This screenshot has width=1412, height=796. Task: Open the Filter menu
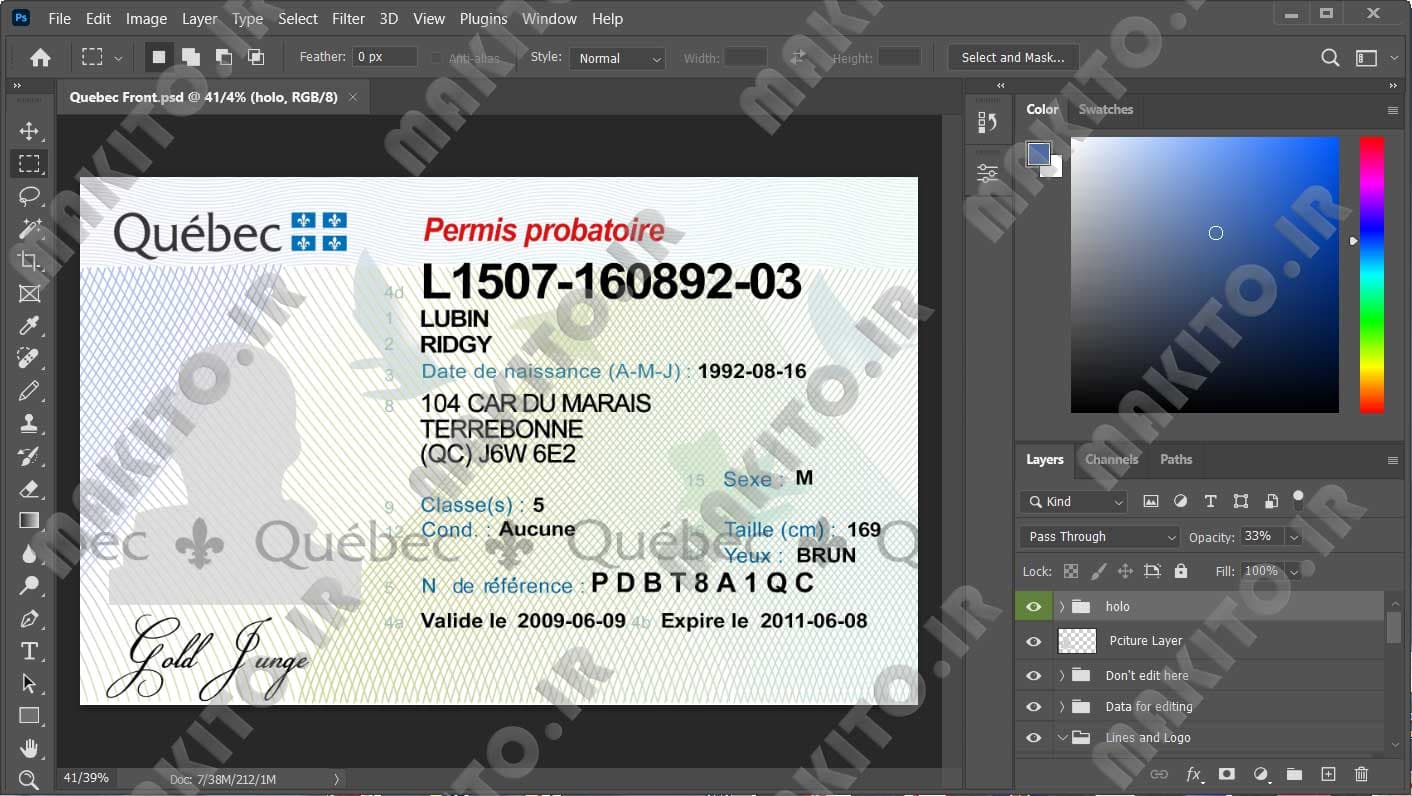pos(348,18)
